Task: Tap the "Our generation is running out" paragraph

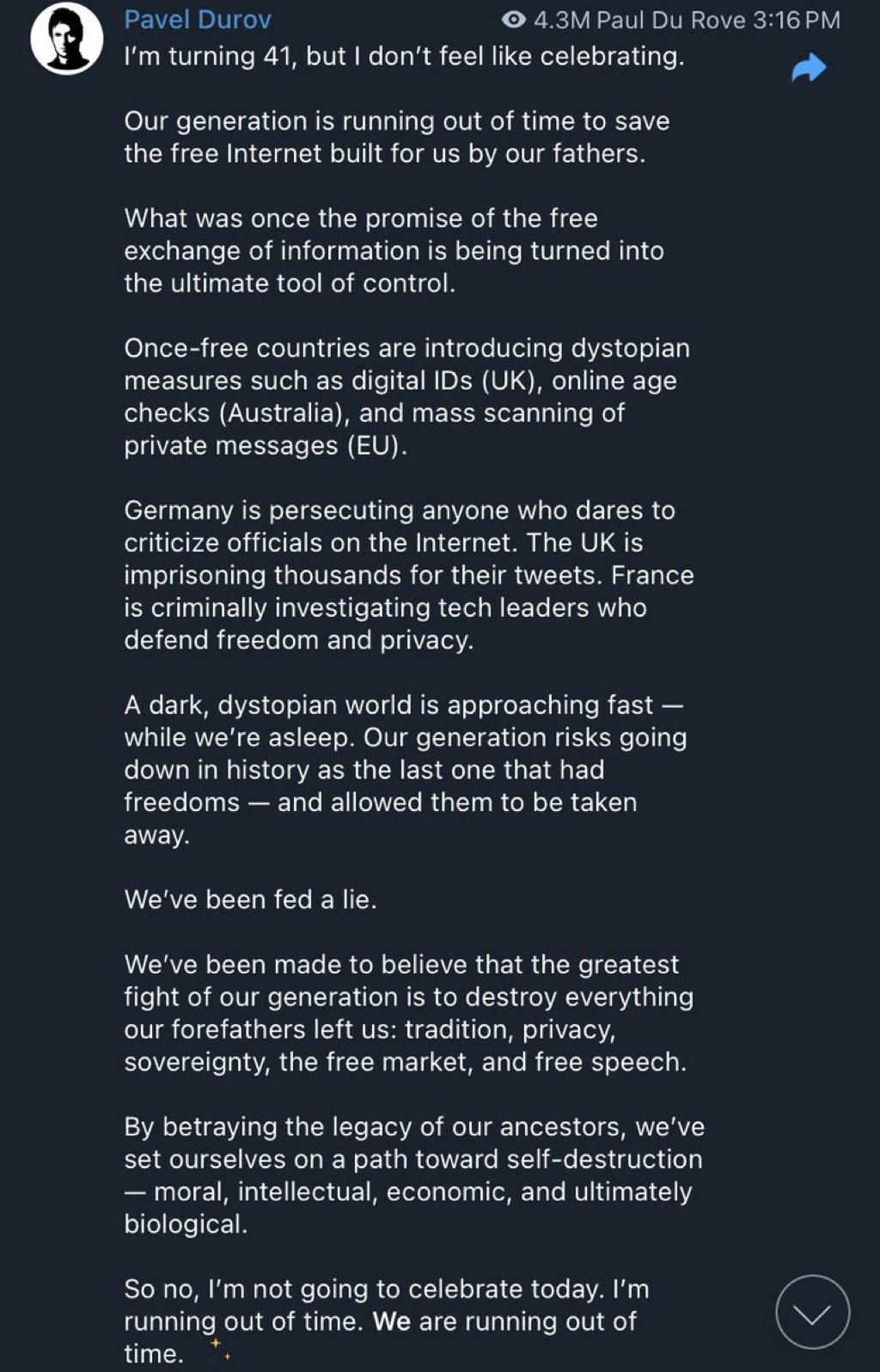Action: coord(396,137)
